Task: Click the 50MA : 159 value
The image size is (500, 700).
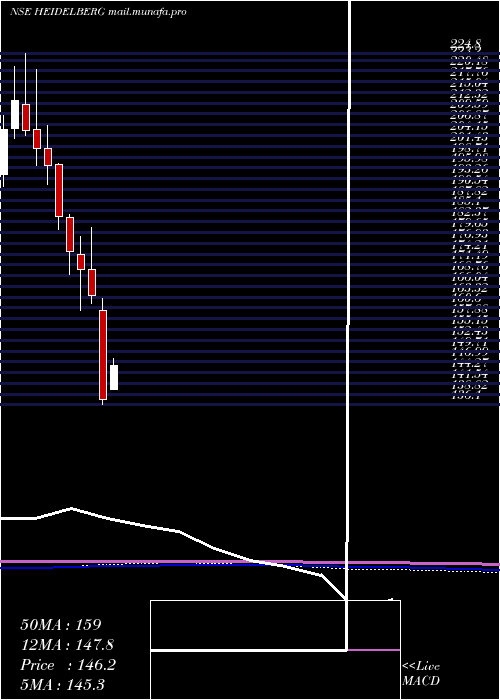Action: pyautogui.click(x=62, y=625)
